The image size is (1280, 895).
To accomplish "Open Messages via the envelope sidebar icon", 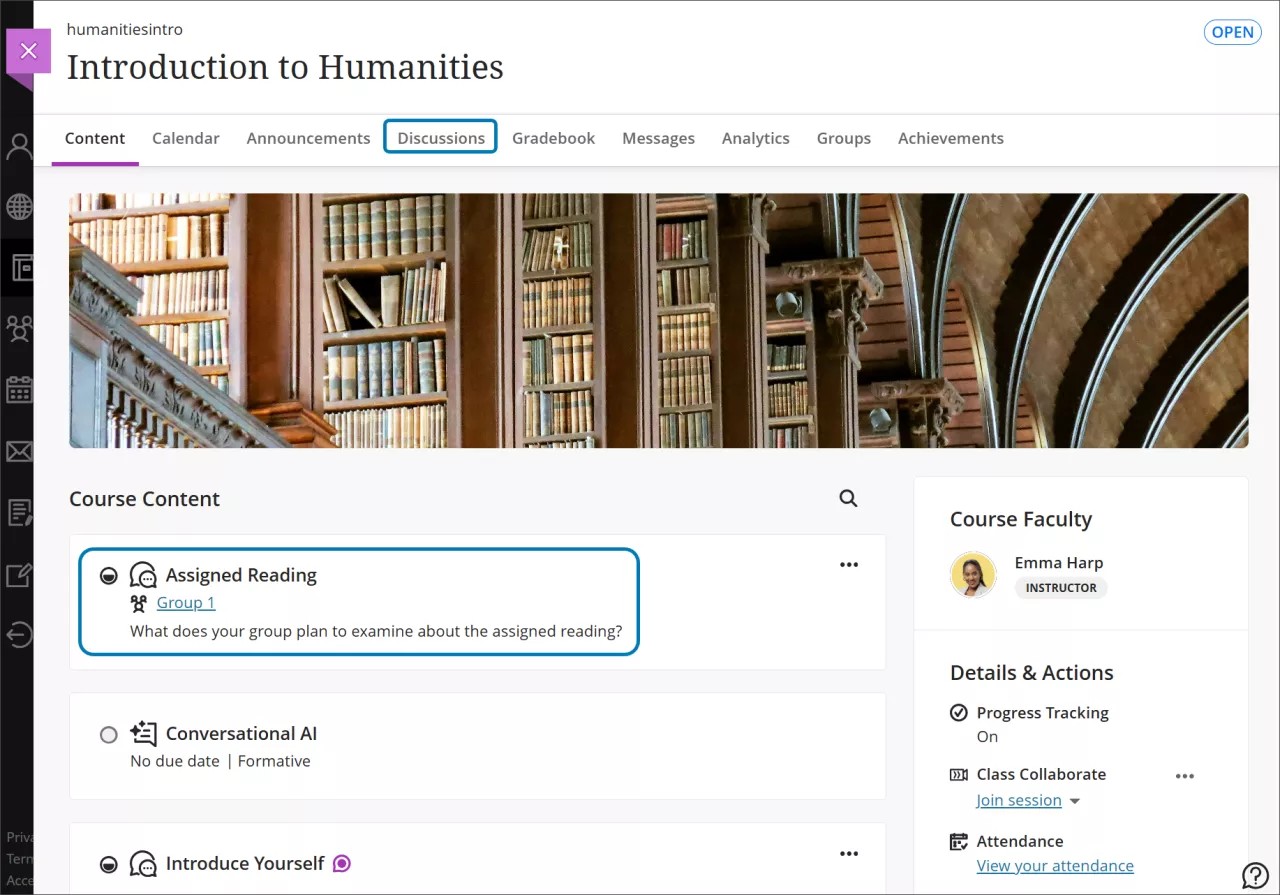I will click(x=18, y=451).
